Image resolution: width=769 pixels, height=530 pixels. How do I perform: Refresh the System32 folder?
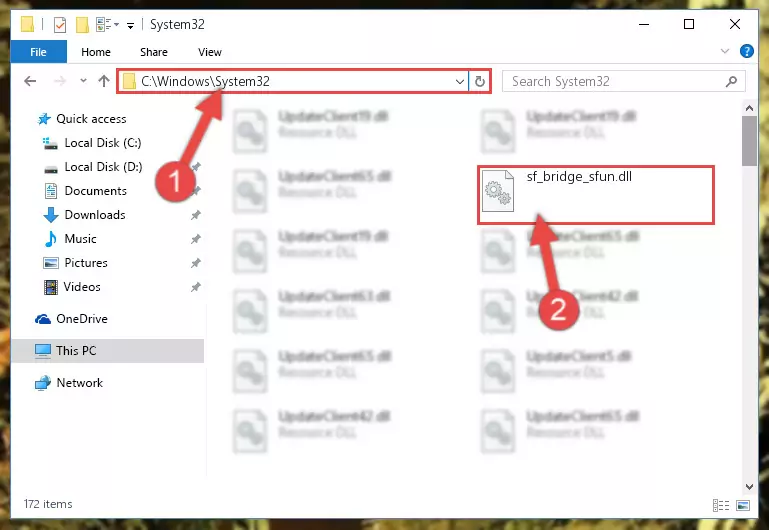pos(480,81)
